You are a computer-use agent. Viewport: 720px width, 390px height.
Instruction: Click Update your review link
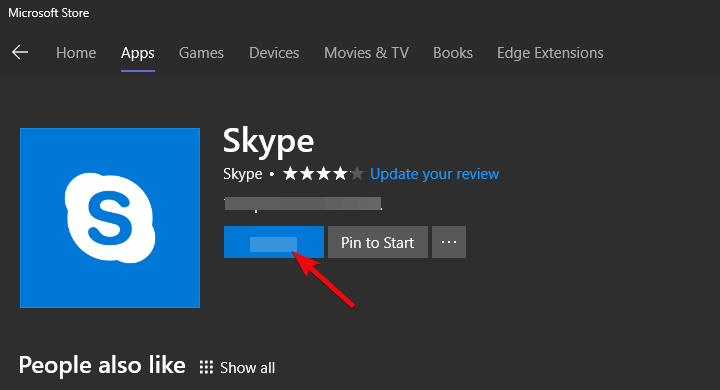point(434,174)
